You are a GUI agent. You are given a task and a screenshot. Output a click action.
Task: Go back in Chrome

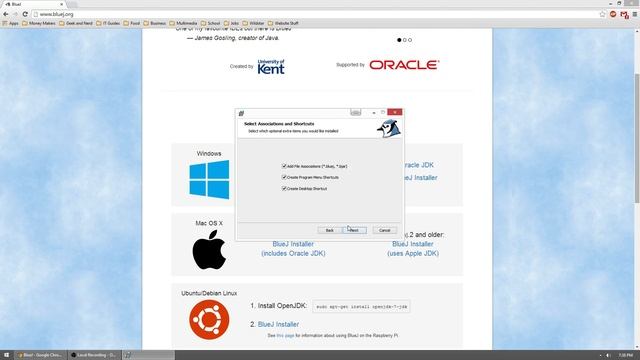(x=6, y=14)
